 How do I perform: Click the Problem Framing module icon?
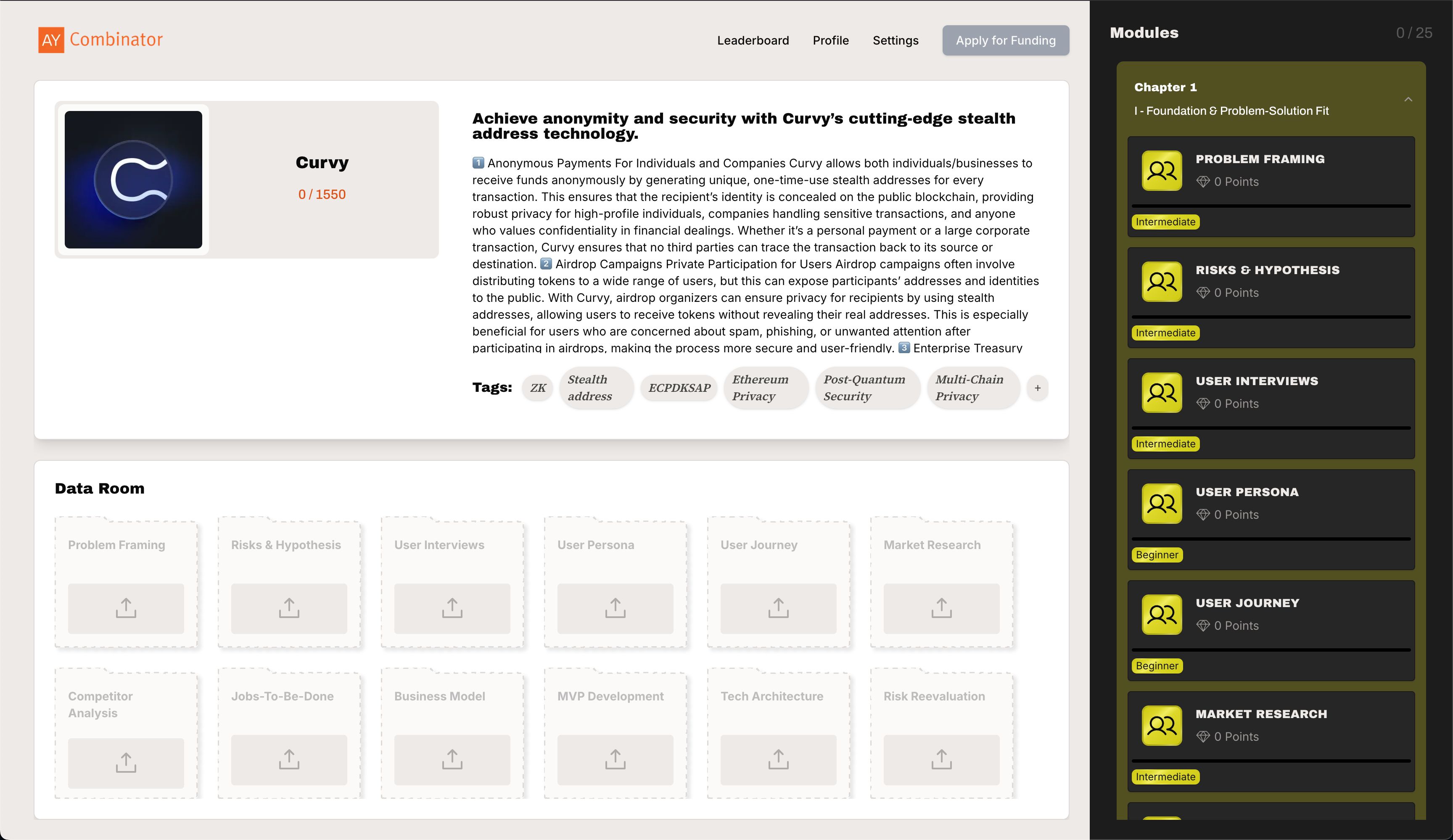click(1162, 171)
